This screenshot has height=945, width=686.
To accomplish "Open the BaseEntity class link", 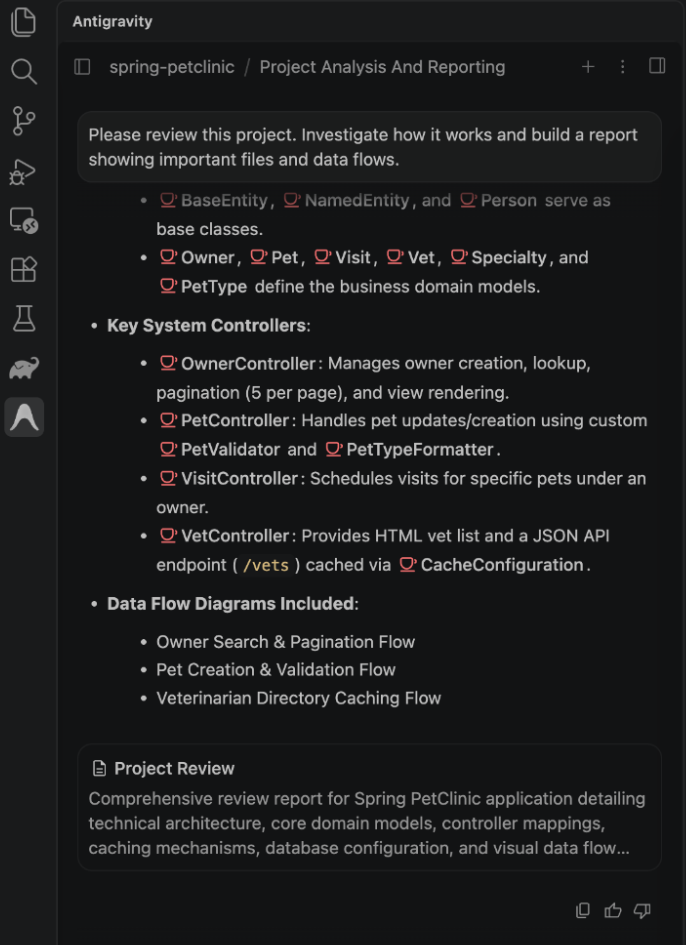I will pyautogui.click(x=213, y=200).
